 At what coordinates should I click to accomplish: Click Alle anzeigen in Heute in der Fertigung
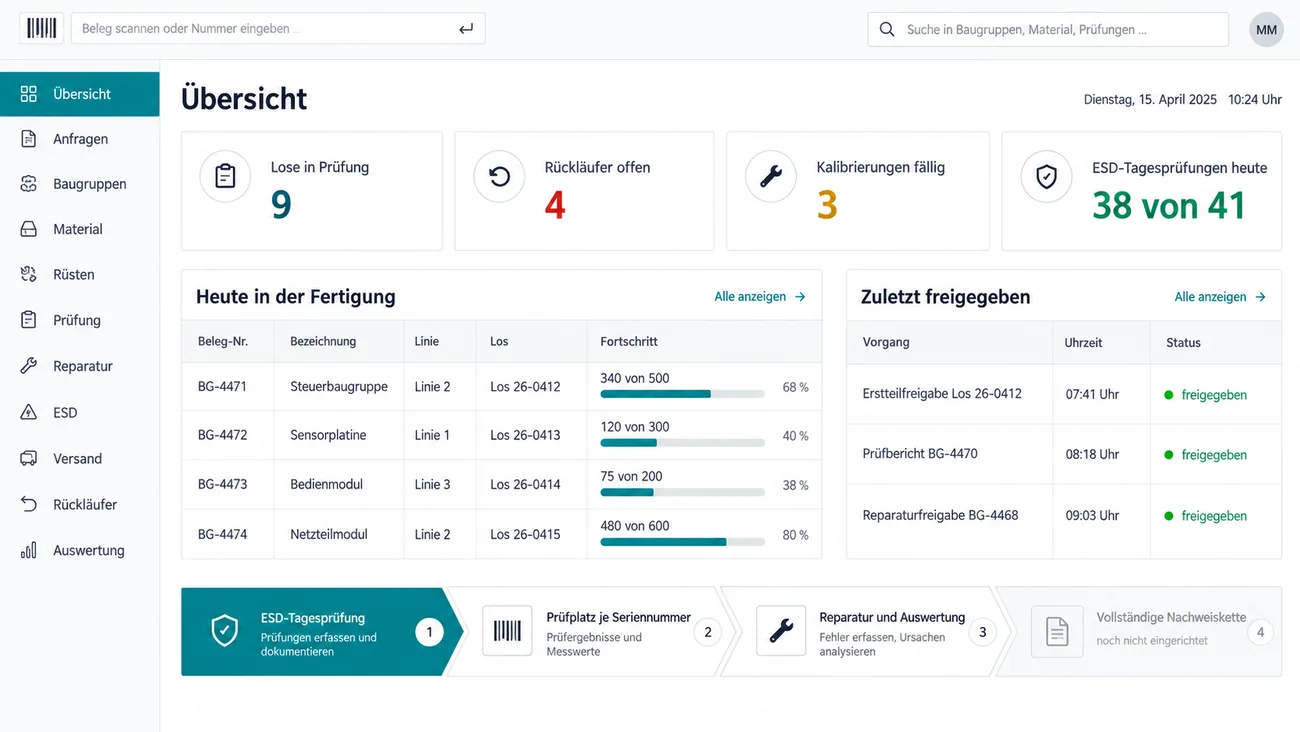coord(760,297)
